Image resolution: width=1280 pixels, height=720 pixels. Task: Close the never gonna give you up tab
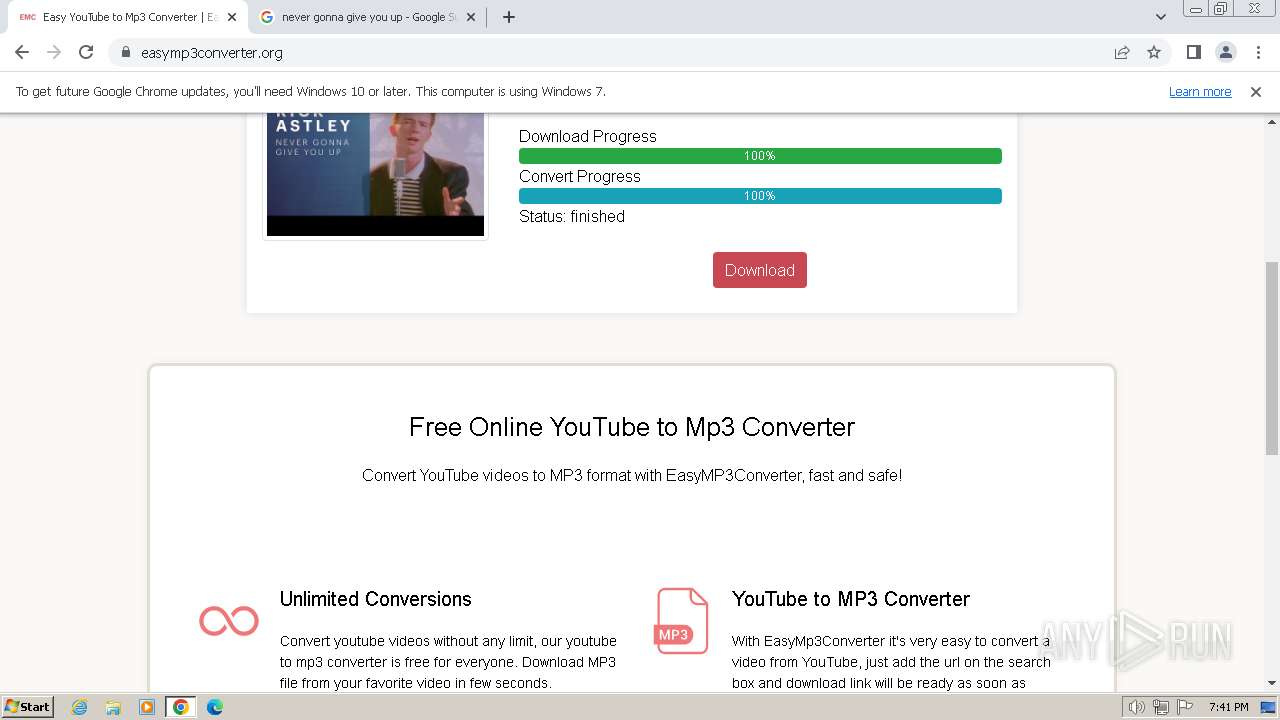(471, 17)
